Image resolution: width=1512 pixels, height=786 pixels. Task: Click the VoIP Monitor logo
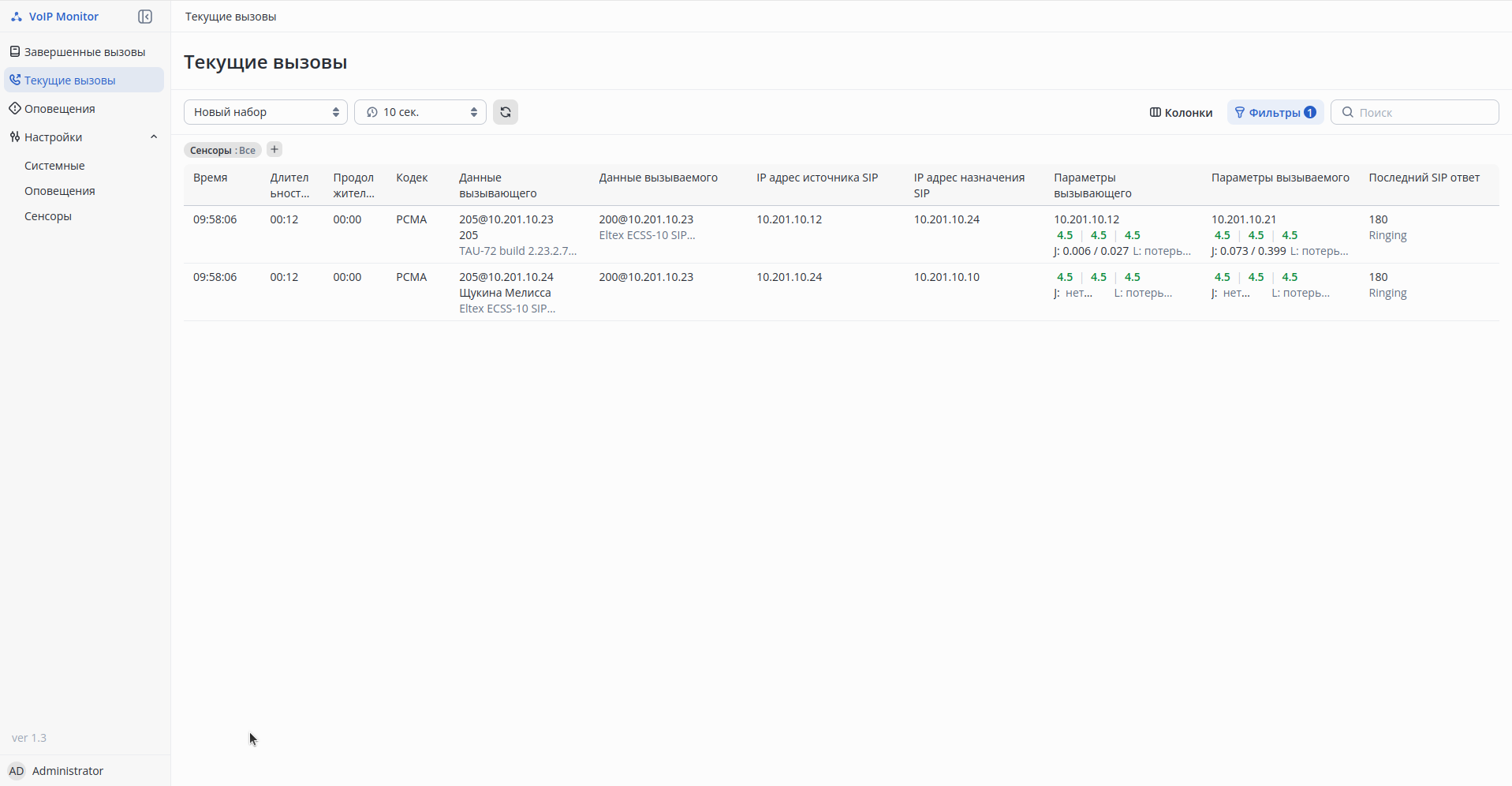pyautogui.click(x=54, y=17)
